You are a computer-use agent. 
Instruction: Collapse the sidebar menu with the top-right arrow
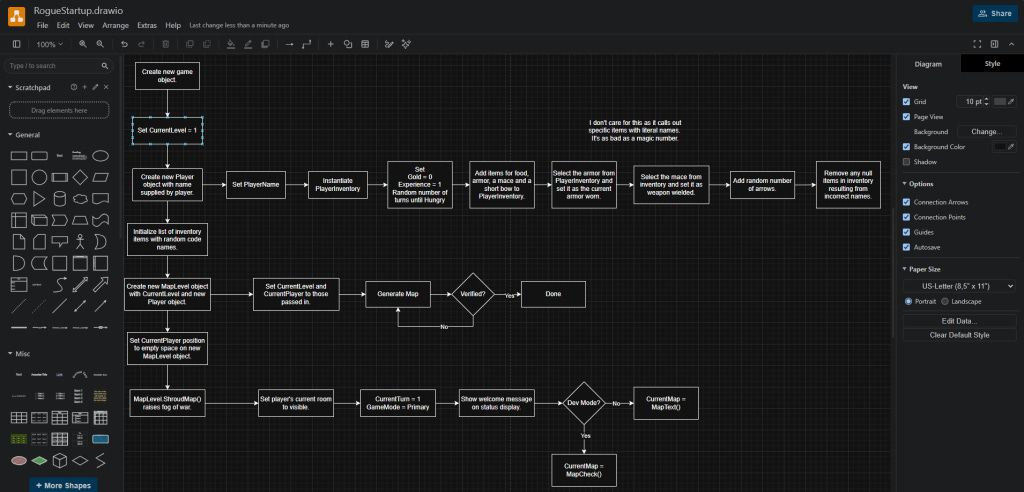coord(1011,44)
